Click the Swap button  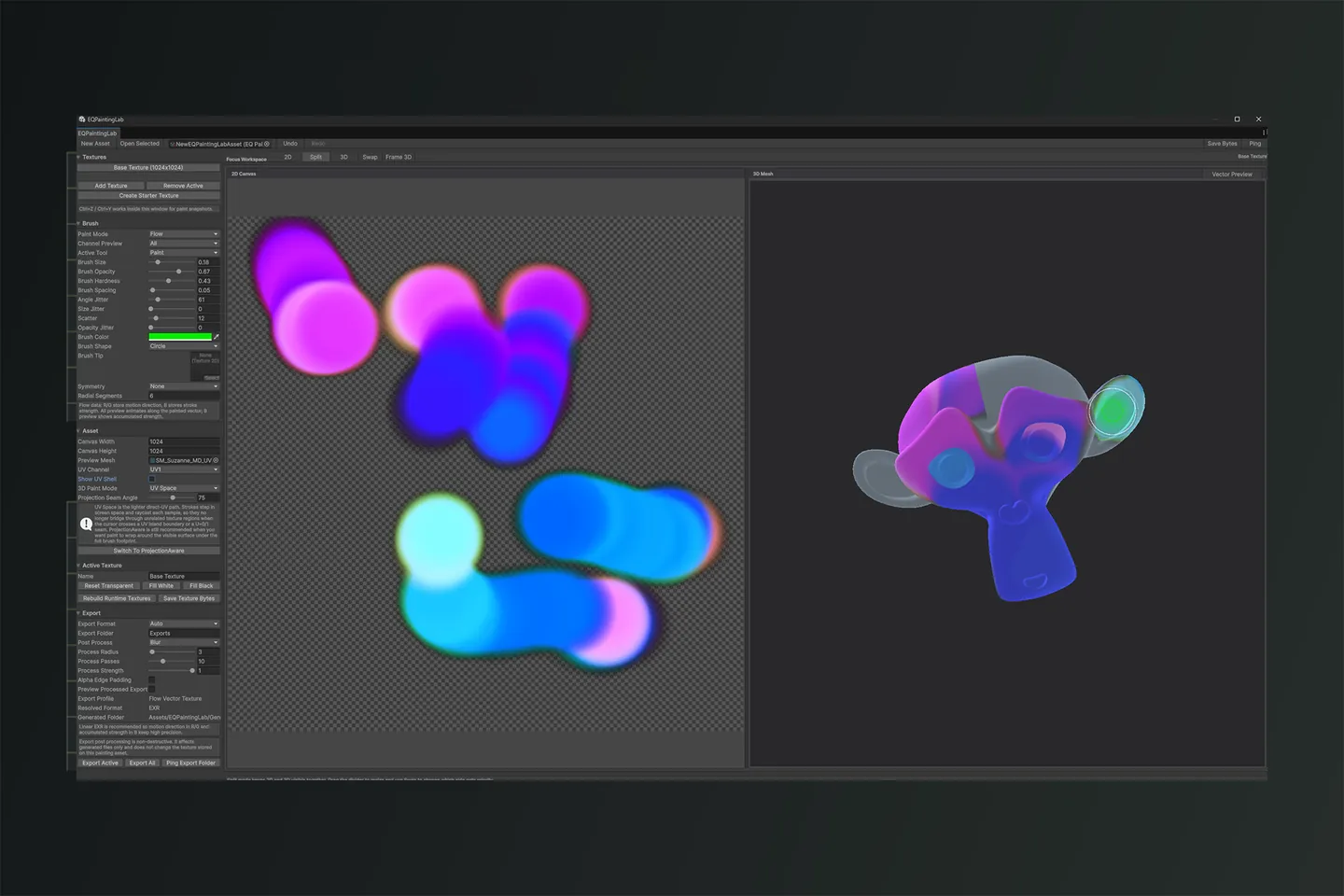[x=370, y=157]
